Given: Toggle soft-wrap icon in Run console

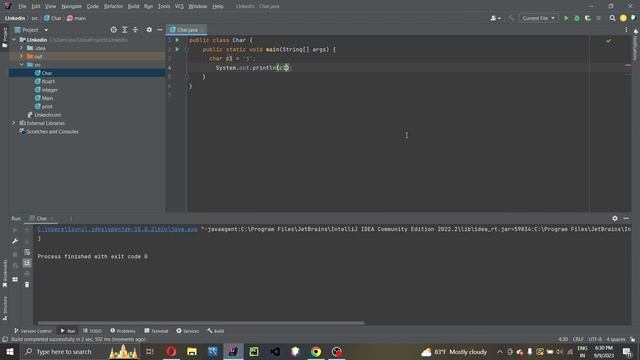Looking at the screenshot, I should (27, 252).
